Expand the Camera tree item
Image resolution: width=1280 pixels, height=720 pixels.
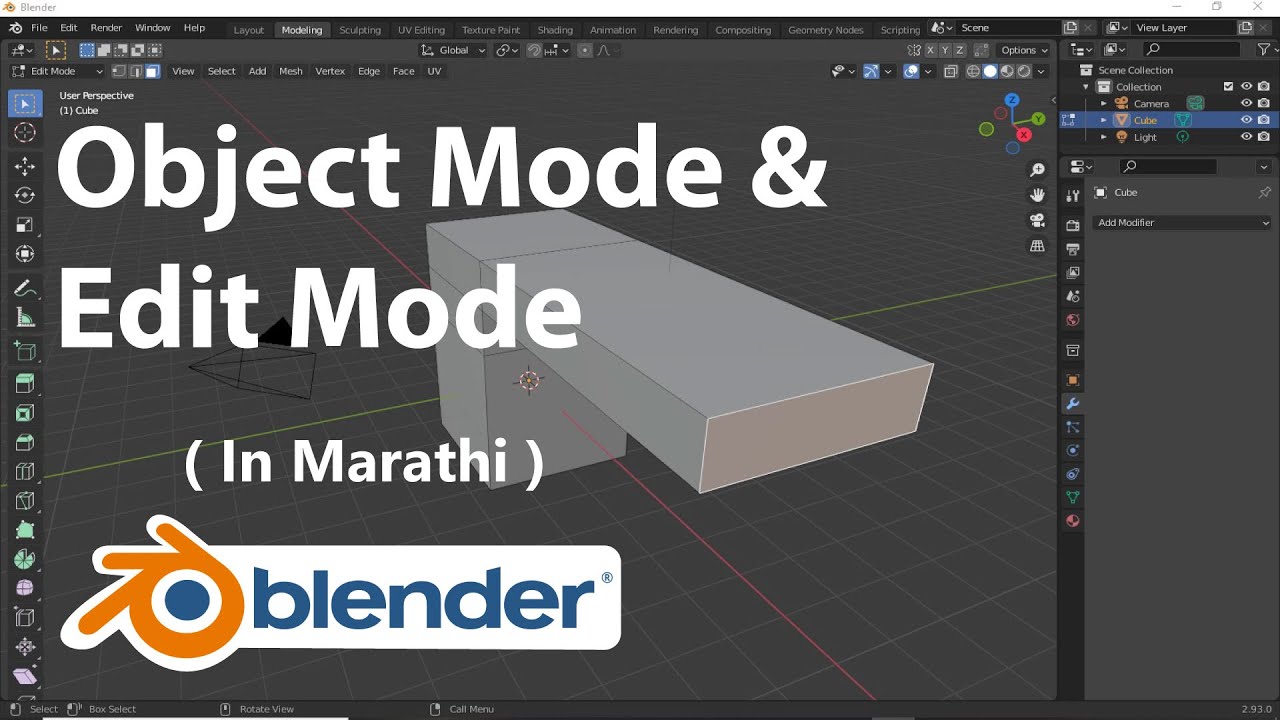pos(1104,103)
